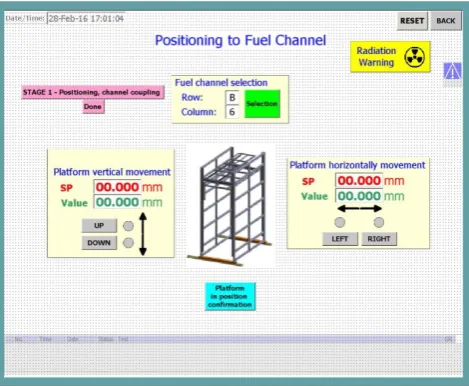
Task: Click the Date column header in alarm list
Action: point(72,339)
